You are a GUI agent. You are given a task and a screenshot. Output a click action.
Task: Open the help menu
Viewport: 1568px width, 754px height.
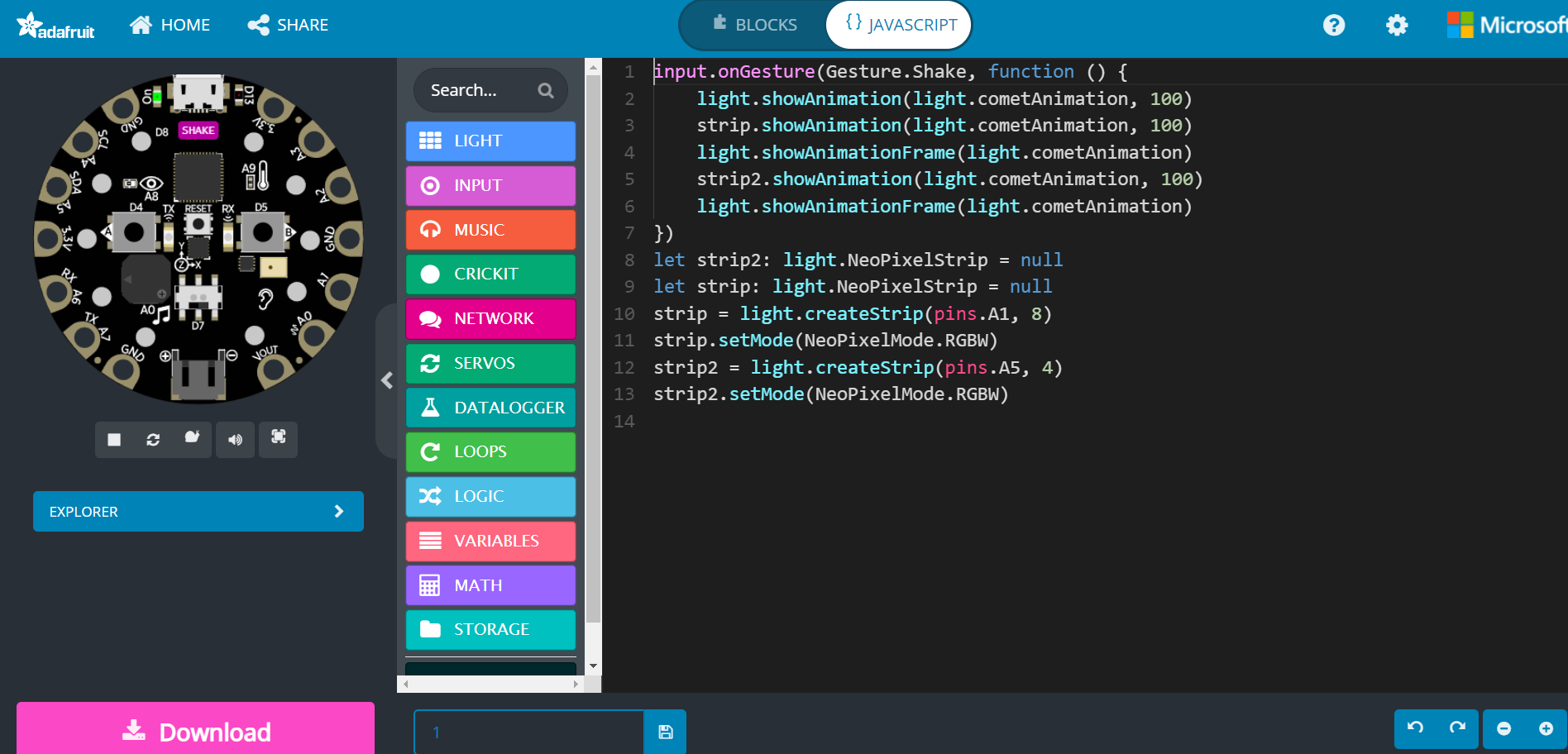pyautogui.click(x=1333, y=25)
